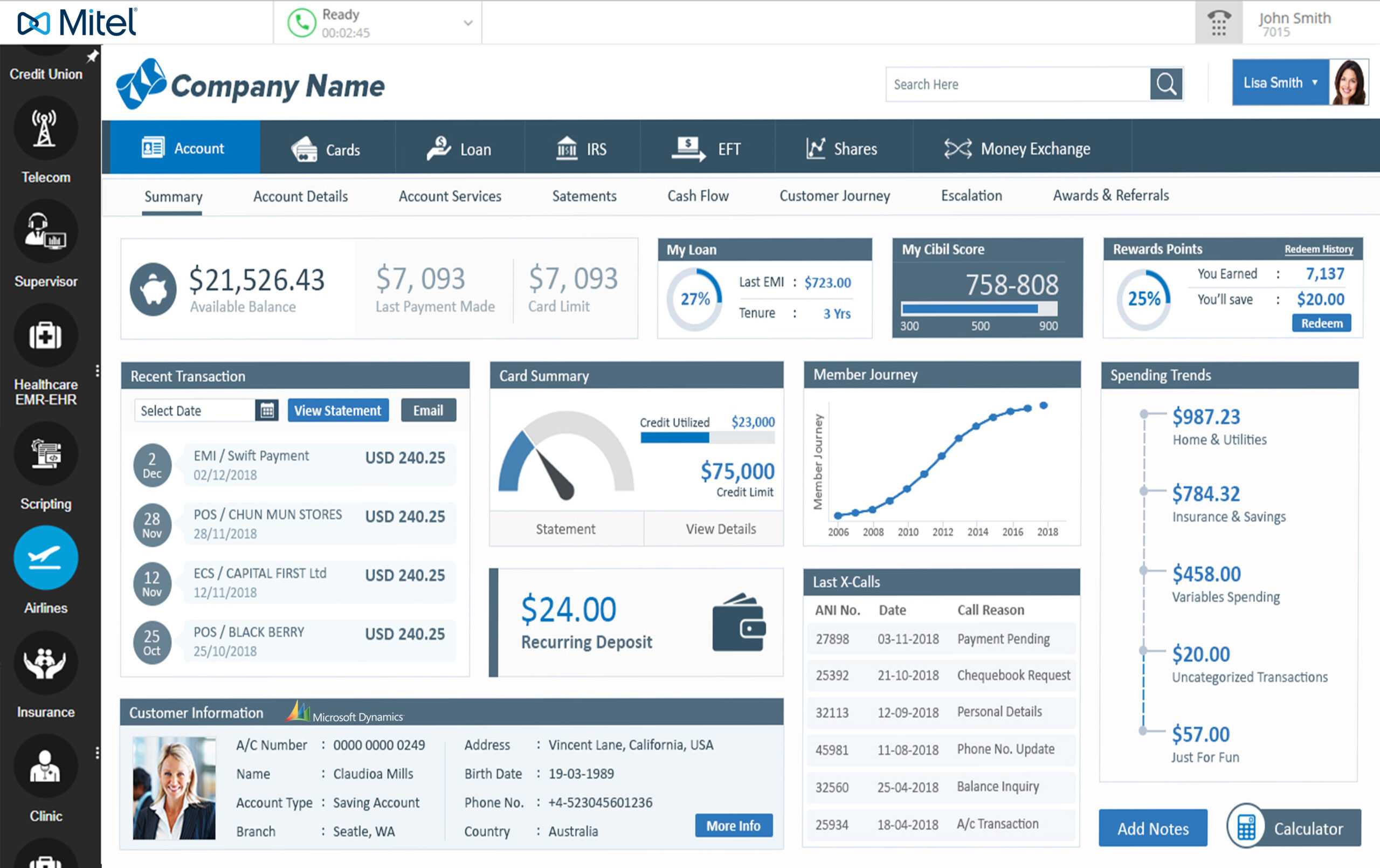The height and width of the screenshot is (868, 1380).
Task: Open the Telecom section in the sidebar
Action: (45, 128)
